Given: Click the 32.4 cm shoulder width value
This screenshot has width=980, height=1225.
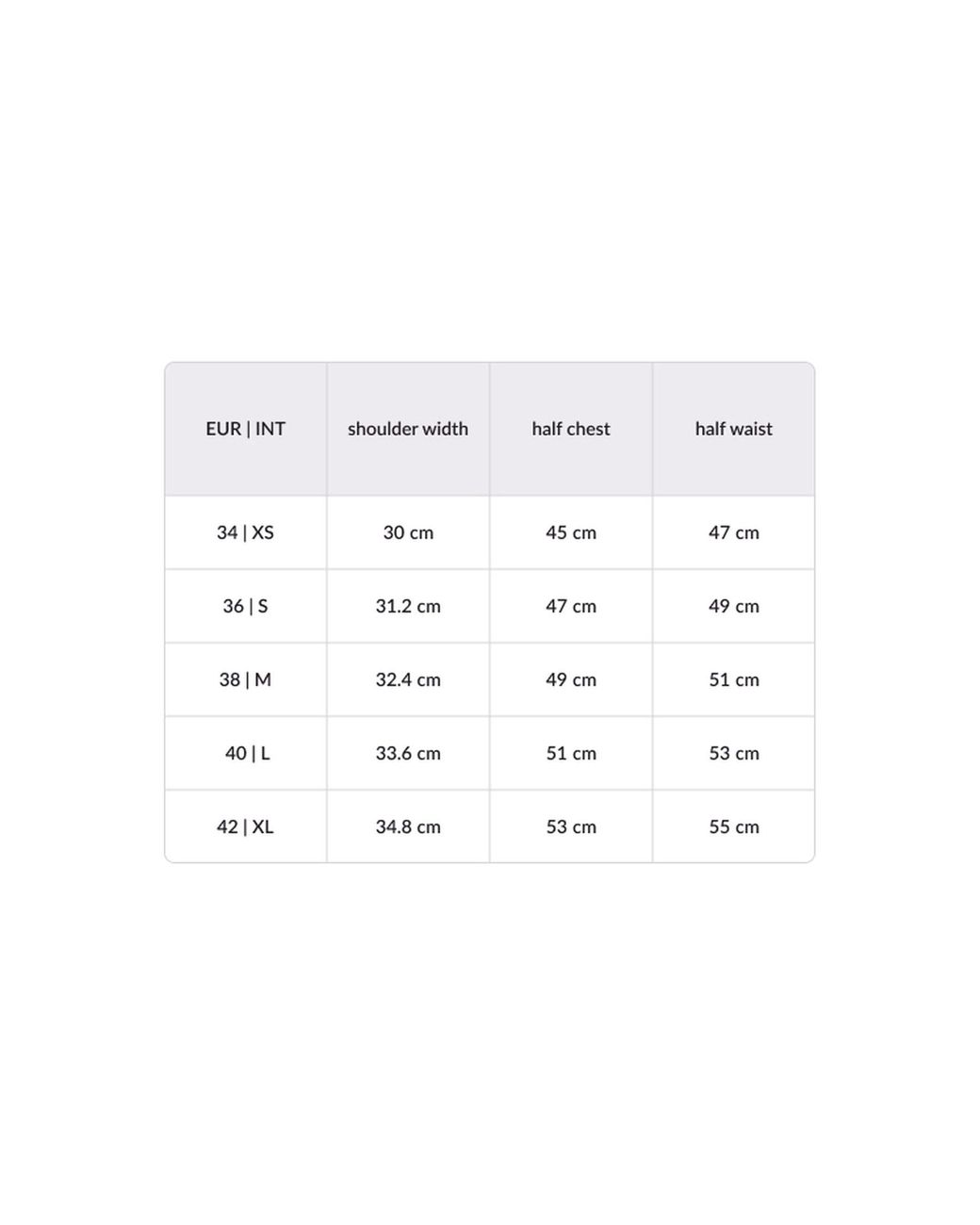Looking at the screenshot, I should [x=408, y=679].
